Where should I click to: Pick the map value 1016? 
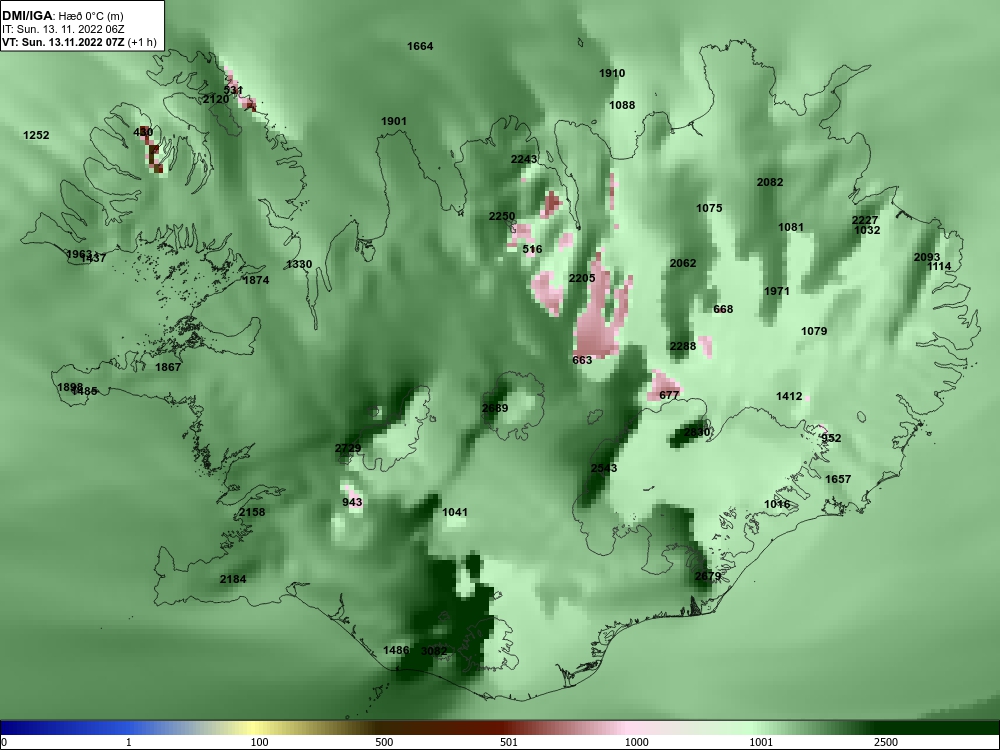pos(777,504)
